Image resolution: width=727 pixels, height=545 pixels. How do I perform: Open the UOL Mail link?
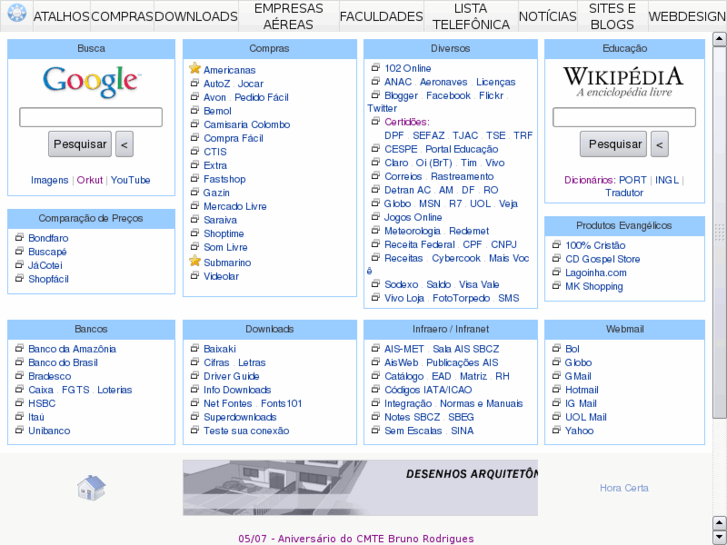coord(586,417)
